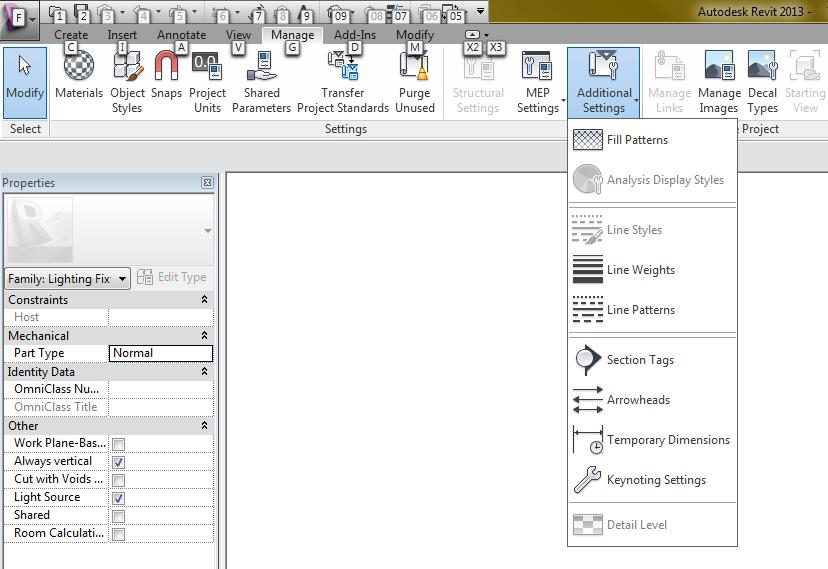Image resolution: width=828 pixels, height=569 pixels.
Task: Open Customize Quick Access Toolbar arrow
Action: pos(480,11)
